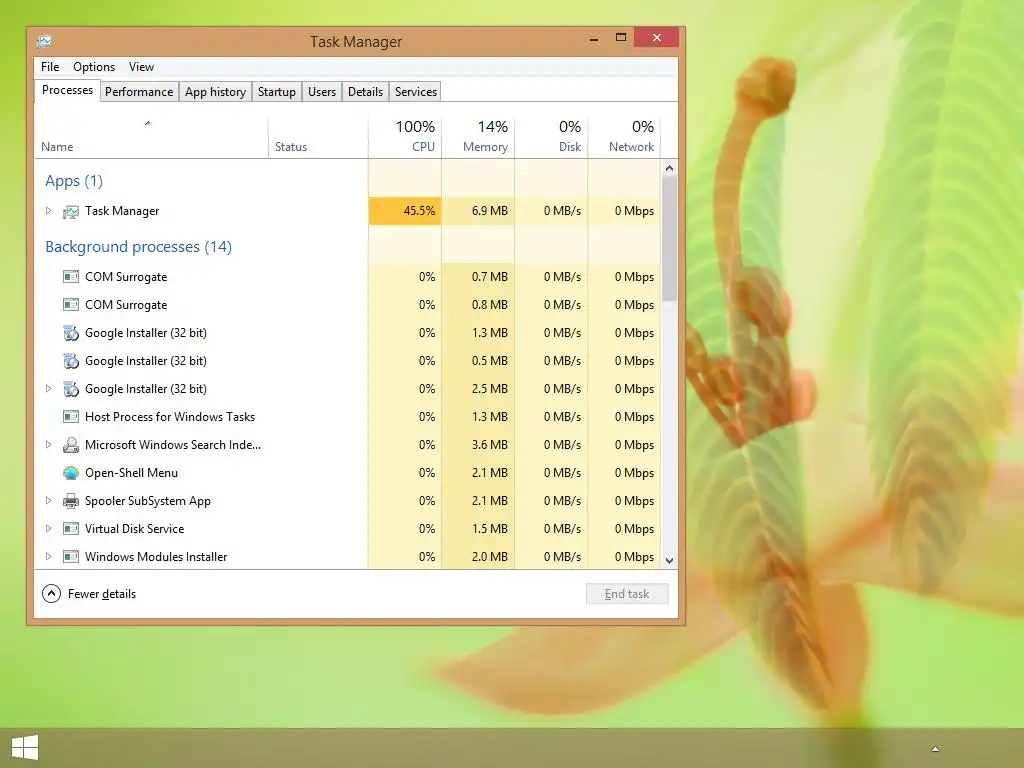Select the Open-Shell Menu process name
Screen dimensions: 1024x768
tap(131, 473)
